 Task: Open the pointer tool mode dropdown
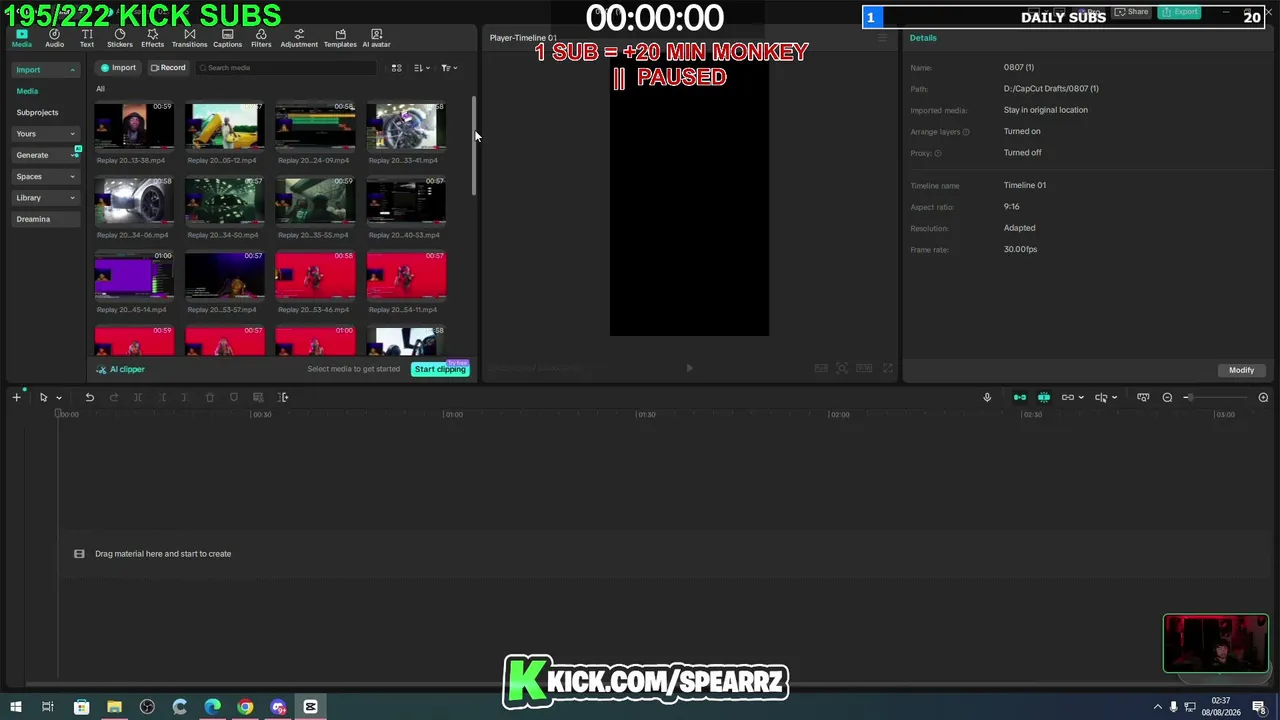(x=59, y=398)
